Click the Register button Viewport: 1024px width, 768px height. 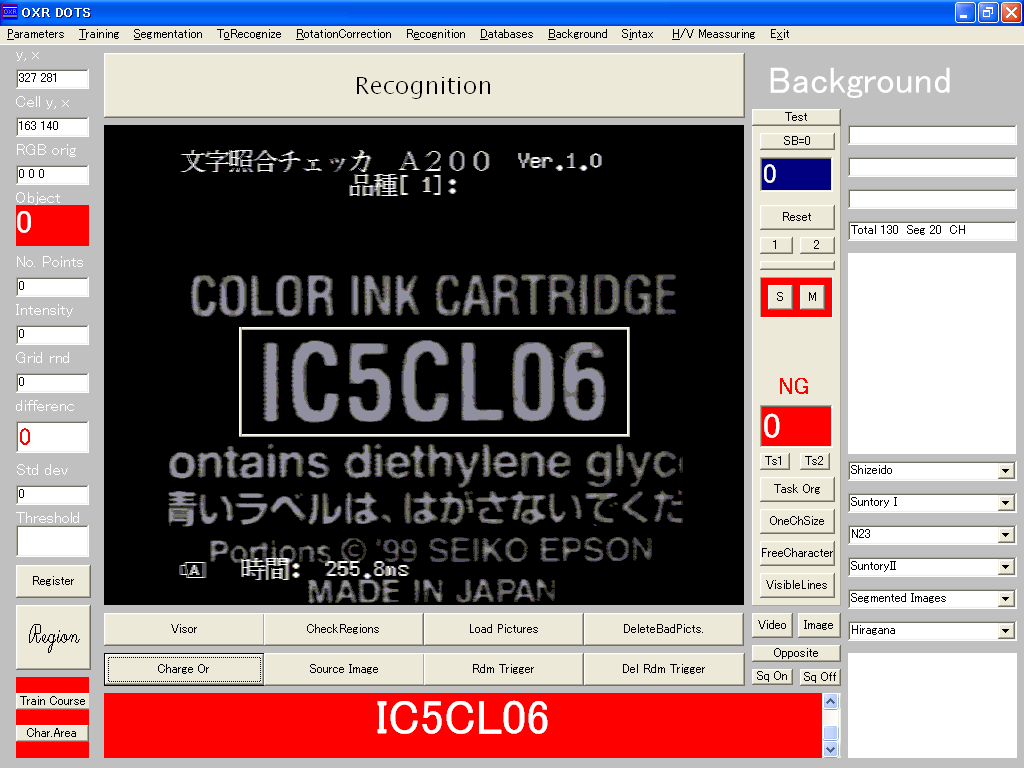[53, 581]
